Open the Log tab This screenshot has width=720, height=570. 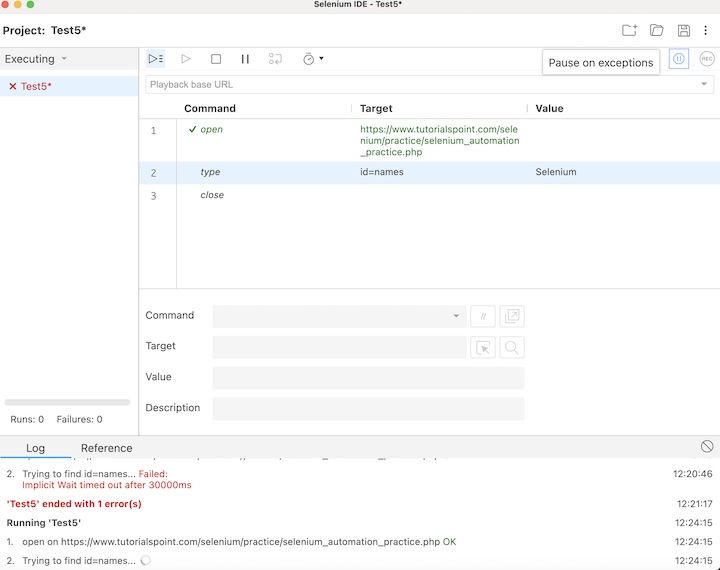coord(35,448)
